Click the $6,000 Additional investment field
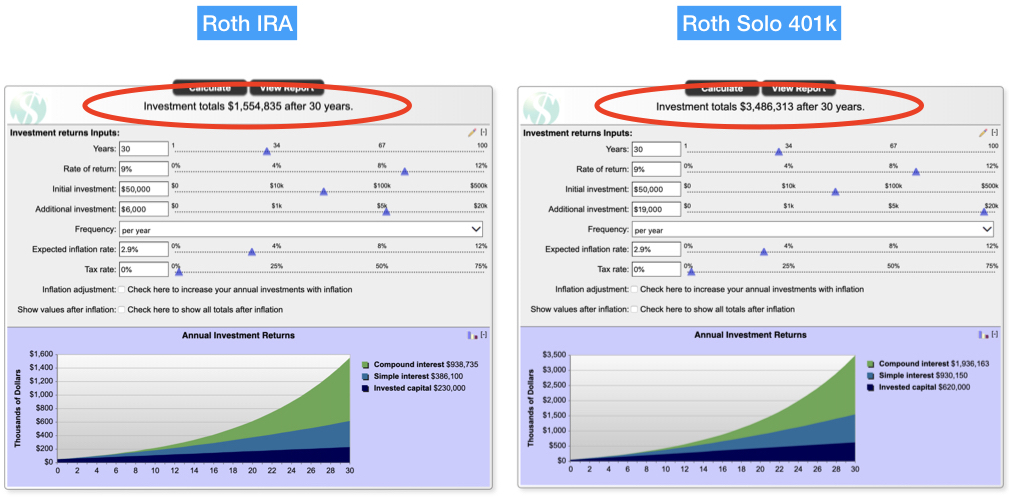Screen dimensions: 1009x497 pos(143,209)
